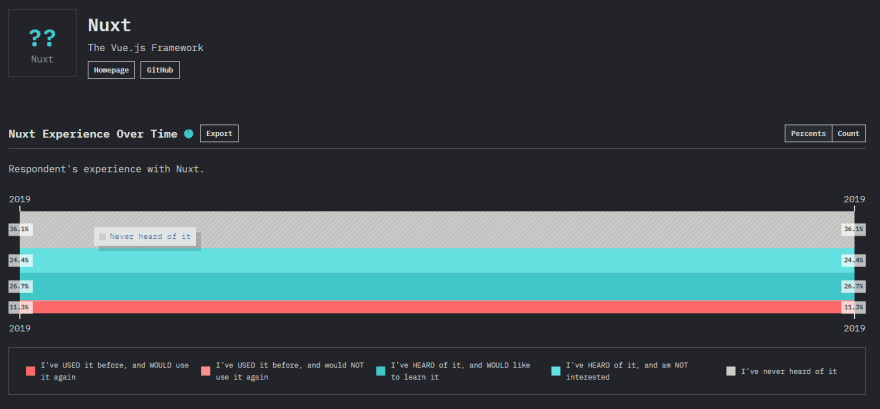Click the right 11.3% value label

853,307
